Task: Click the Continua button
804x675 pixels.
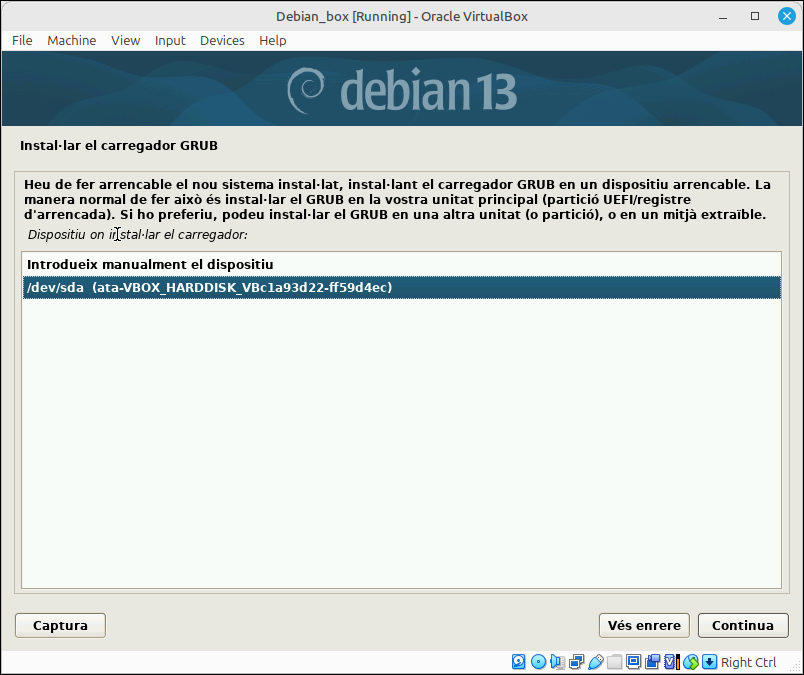Action: tap(743, 625)
